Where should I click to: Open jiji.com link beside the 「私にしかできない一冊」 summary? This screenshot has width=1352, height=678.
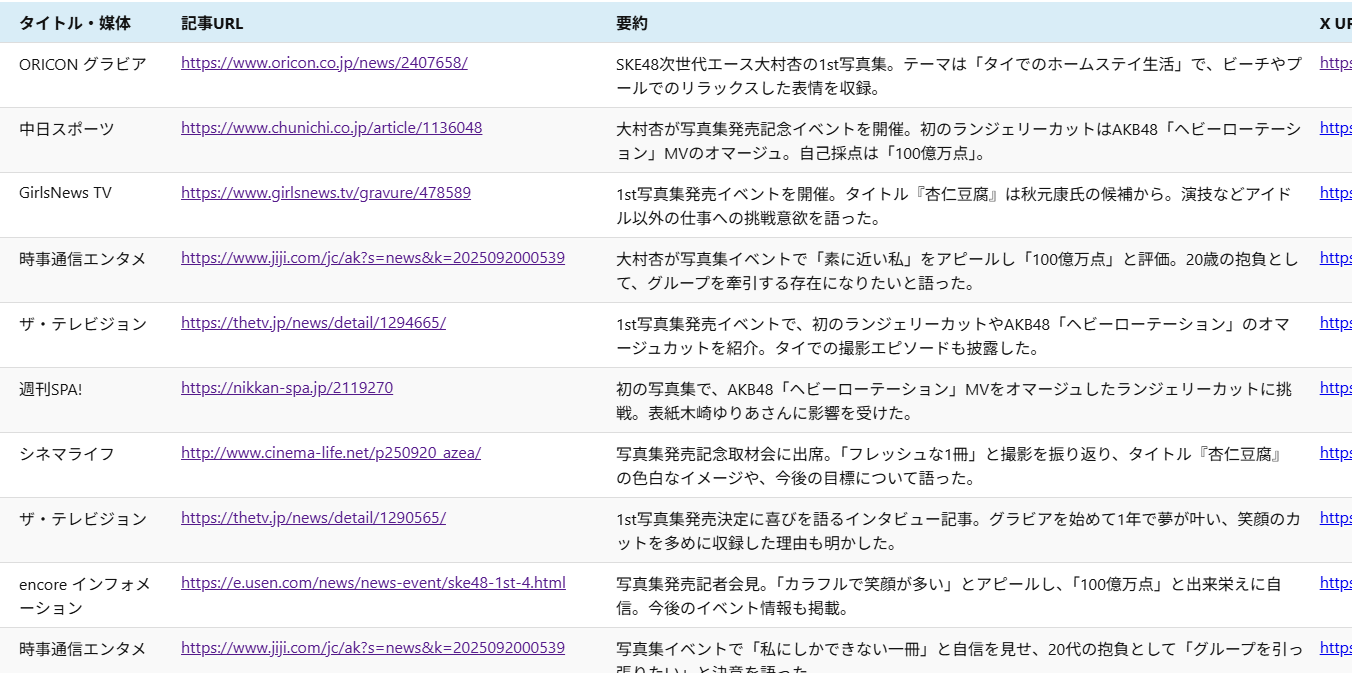372,648
